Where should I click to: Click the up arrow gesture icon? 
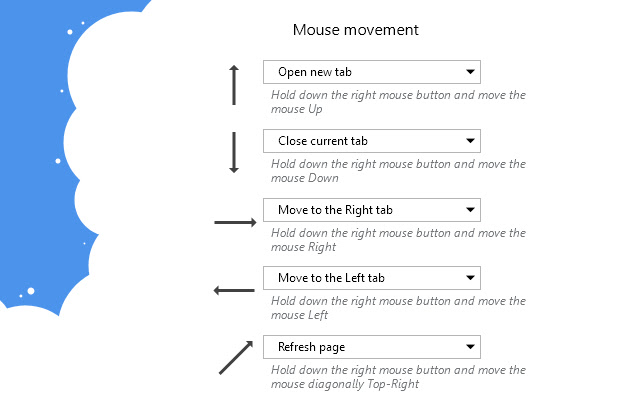click(x=234, y=85)
